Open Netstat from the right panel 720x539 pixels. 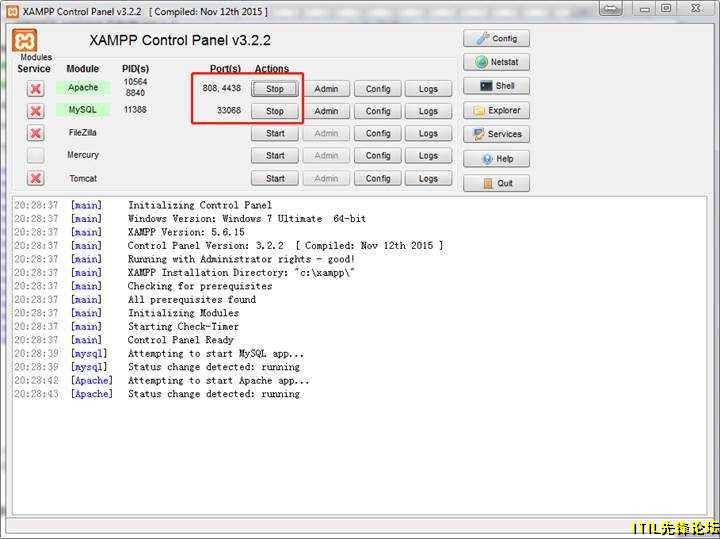tap(496, 62)
